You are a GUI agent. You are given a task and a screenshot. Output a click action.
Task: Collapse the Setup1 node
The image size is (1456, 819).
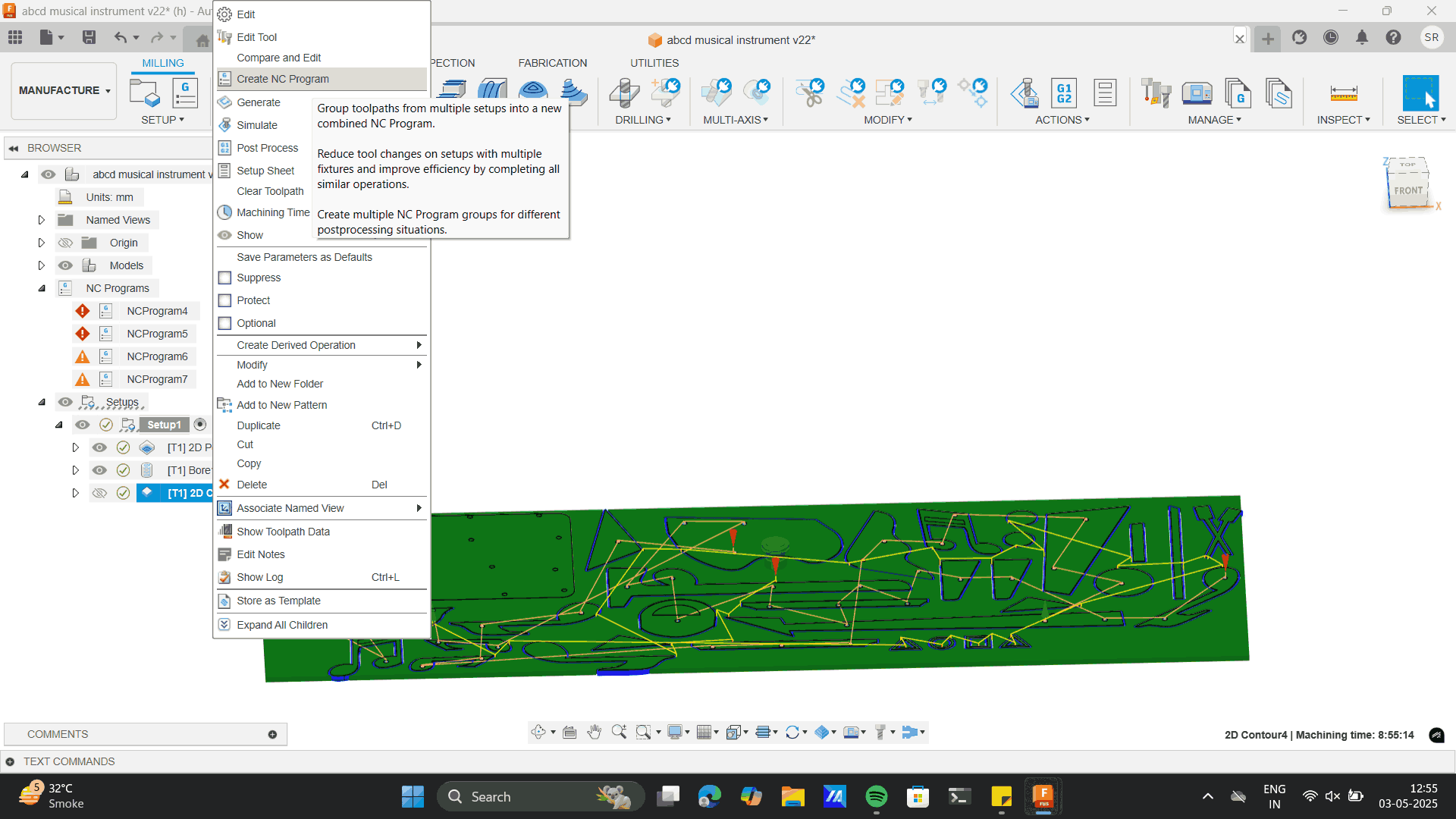pyautogui.click(x=58, y=425)
